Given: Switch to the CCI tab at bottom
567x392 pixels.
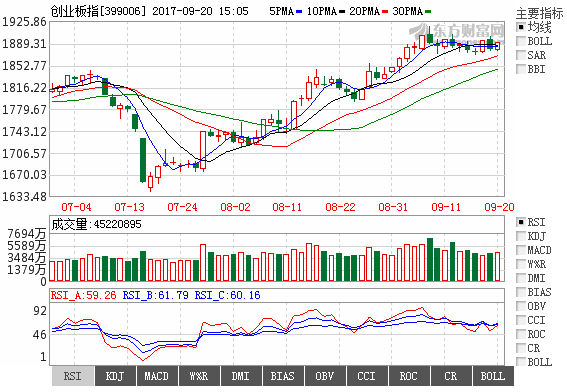Looking at the screenshot, I should pyautogui.click(x=367, y=376).
